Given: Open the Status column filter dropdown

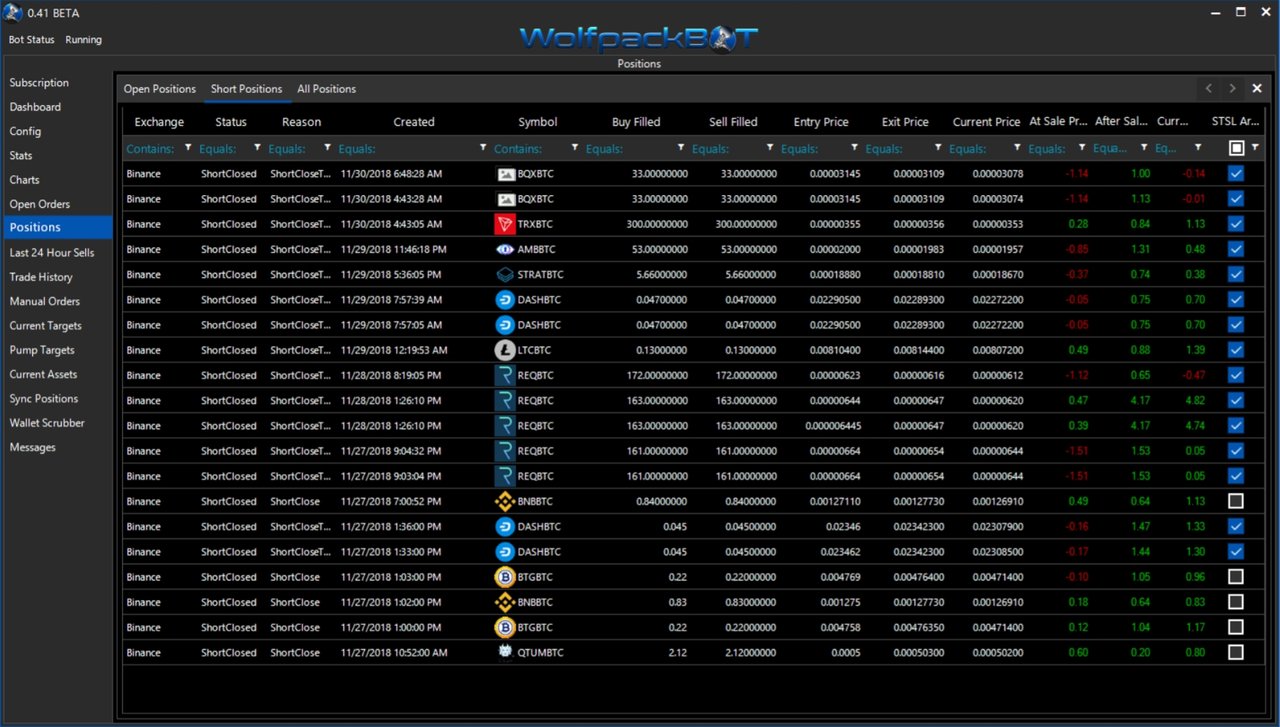Looking at the screenshot, I should click(257, 148).
